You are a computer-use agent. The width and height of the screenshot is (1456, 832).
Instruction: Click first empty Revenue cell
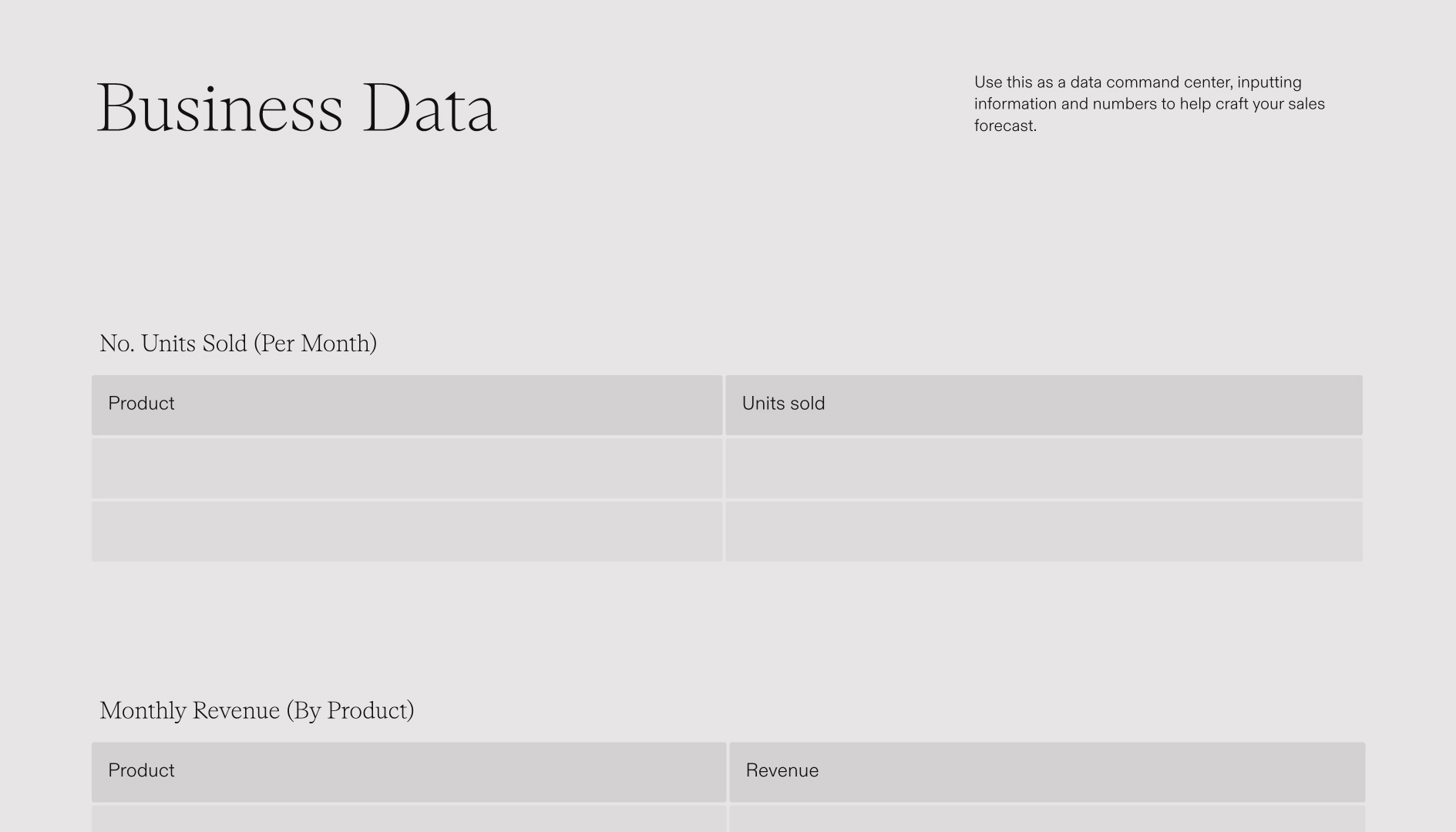[x=1047, y=820]
